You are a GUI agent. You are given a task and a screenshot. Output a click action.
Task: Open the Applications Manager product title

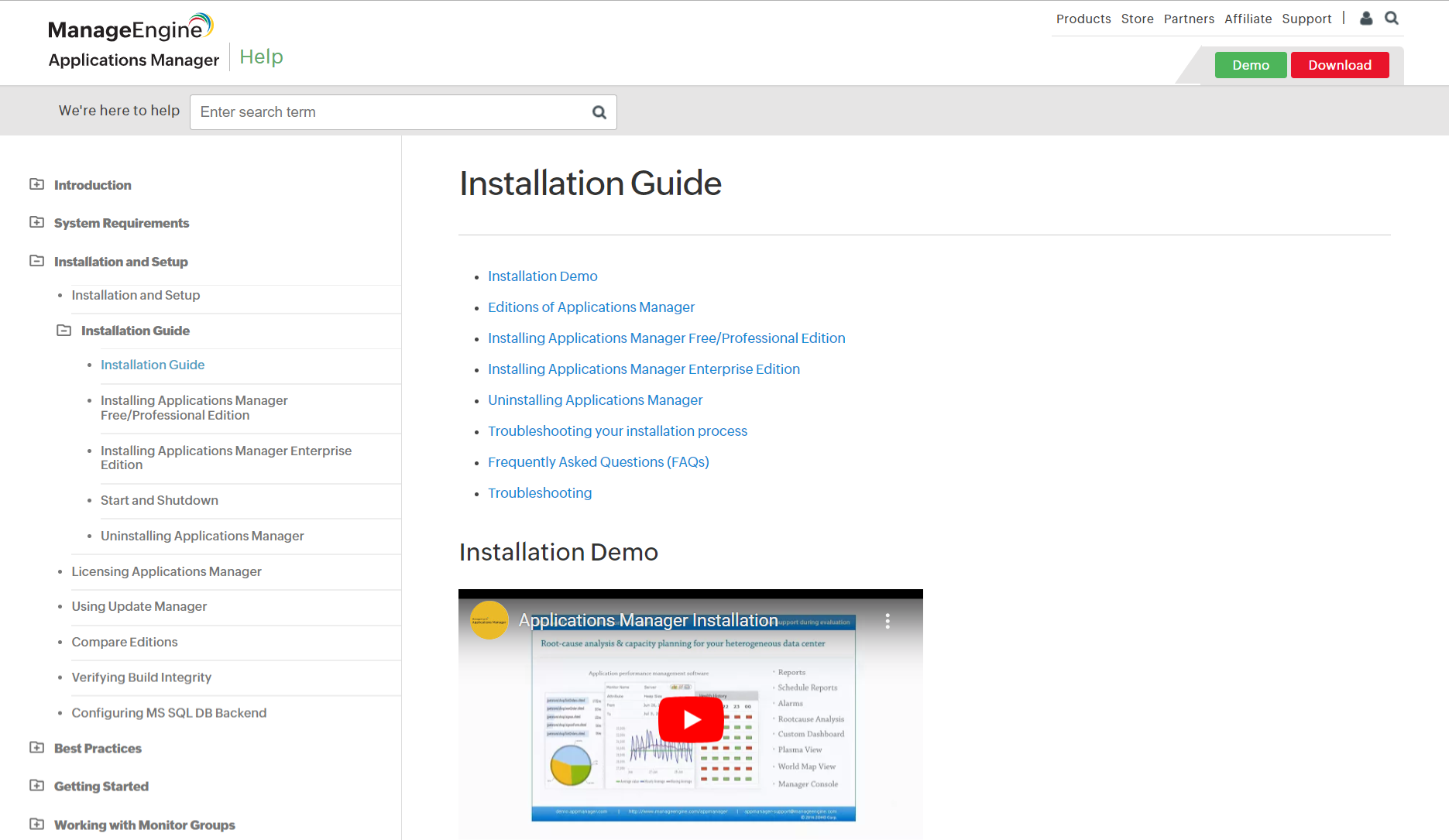pos(134,60)
